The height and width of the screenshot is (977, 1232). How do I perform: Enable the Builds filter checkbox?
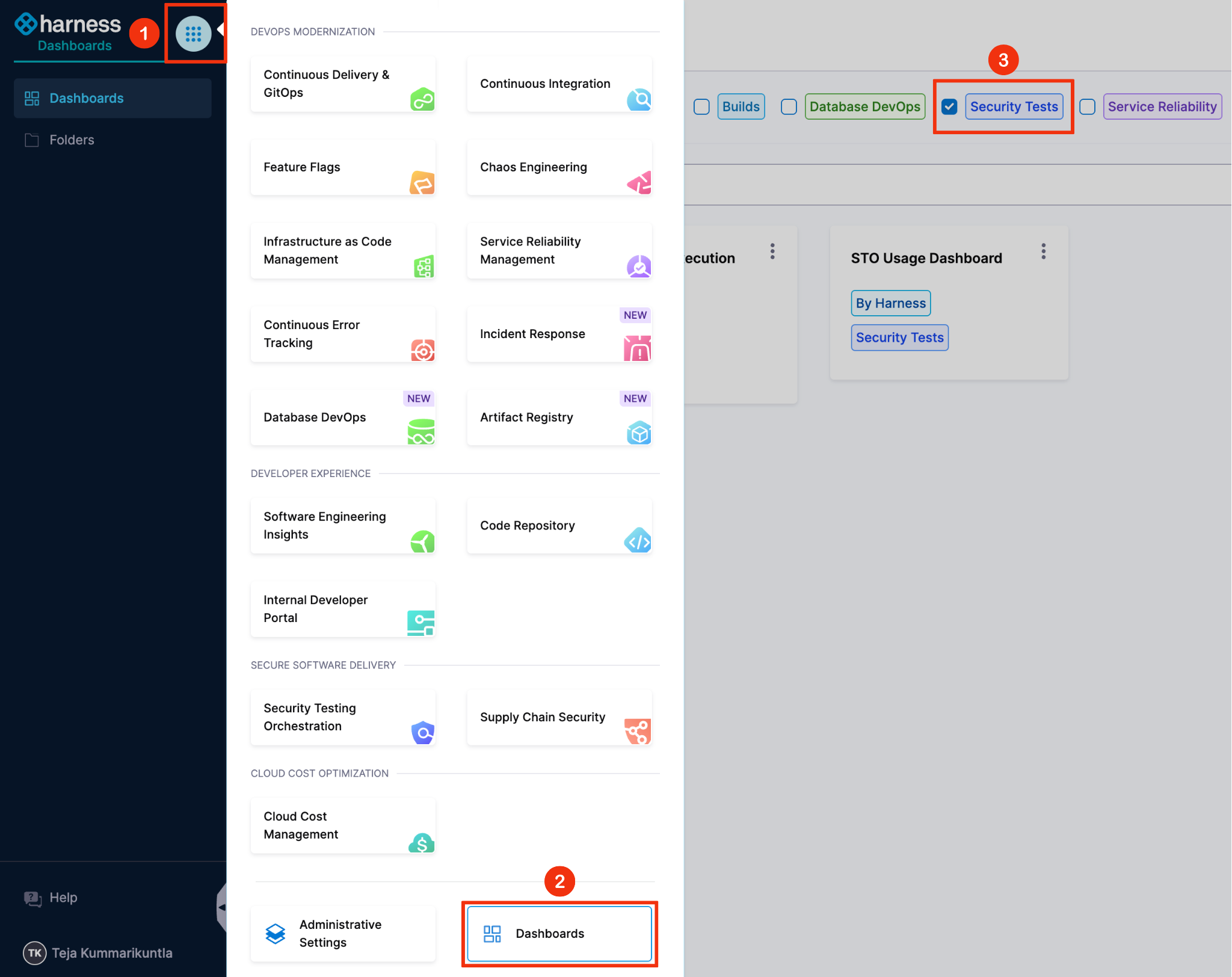(x=701, y=106)
